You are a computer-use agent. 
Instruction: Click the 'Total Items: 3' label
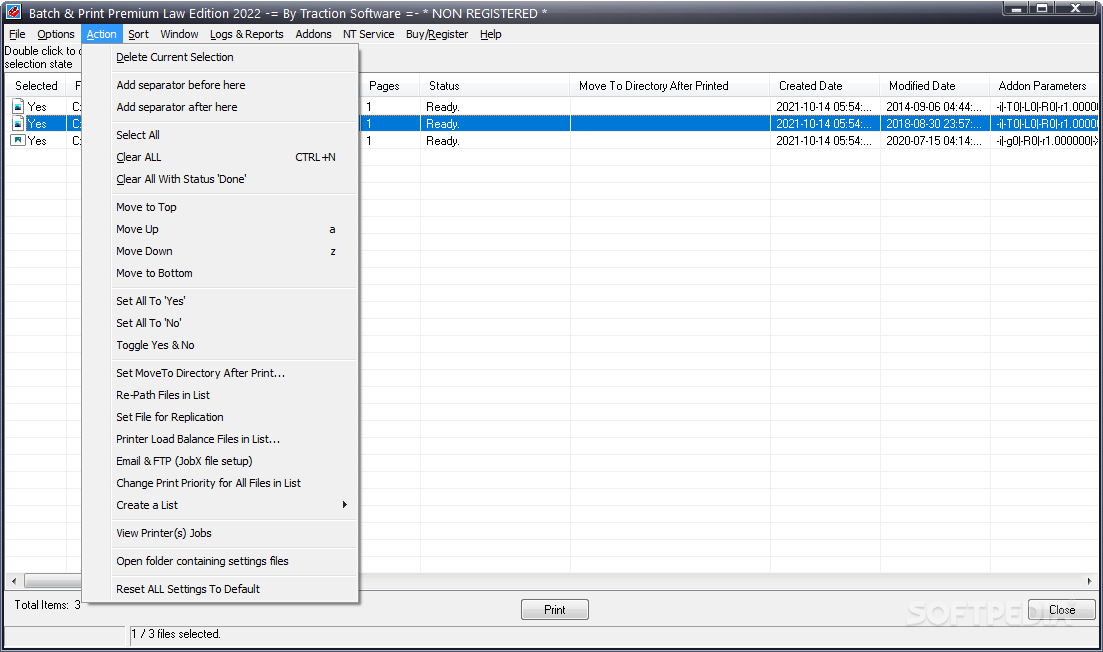click(x=47, y=605)
